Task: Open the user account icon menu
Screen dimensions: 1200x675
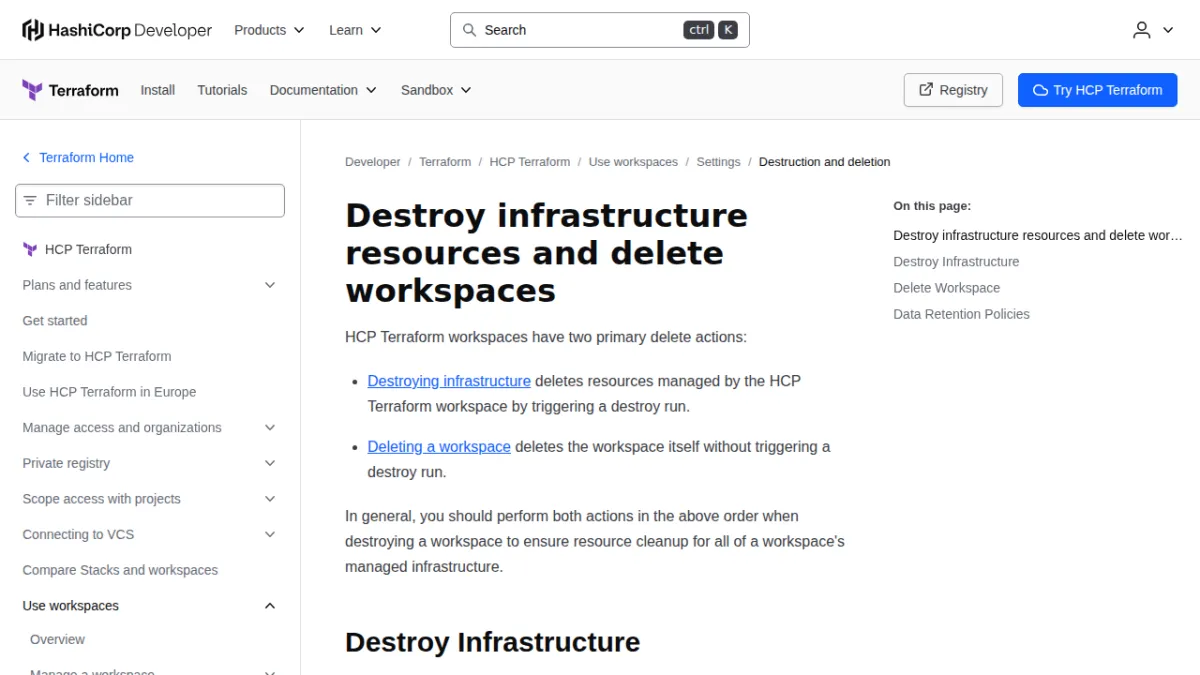Action: tap(1153, 30)
